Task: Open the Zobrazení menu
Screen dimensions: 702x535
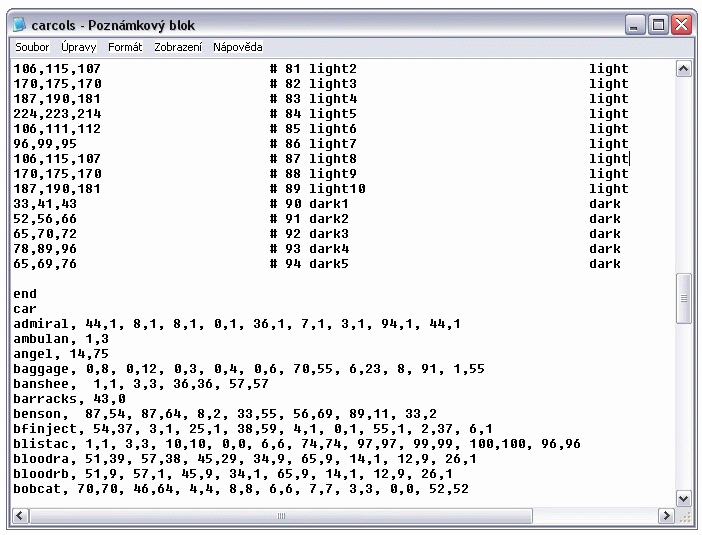Action: (177, 47)
